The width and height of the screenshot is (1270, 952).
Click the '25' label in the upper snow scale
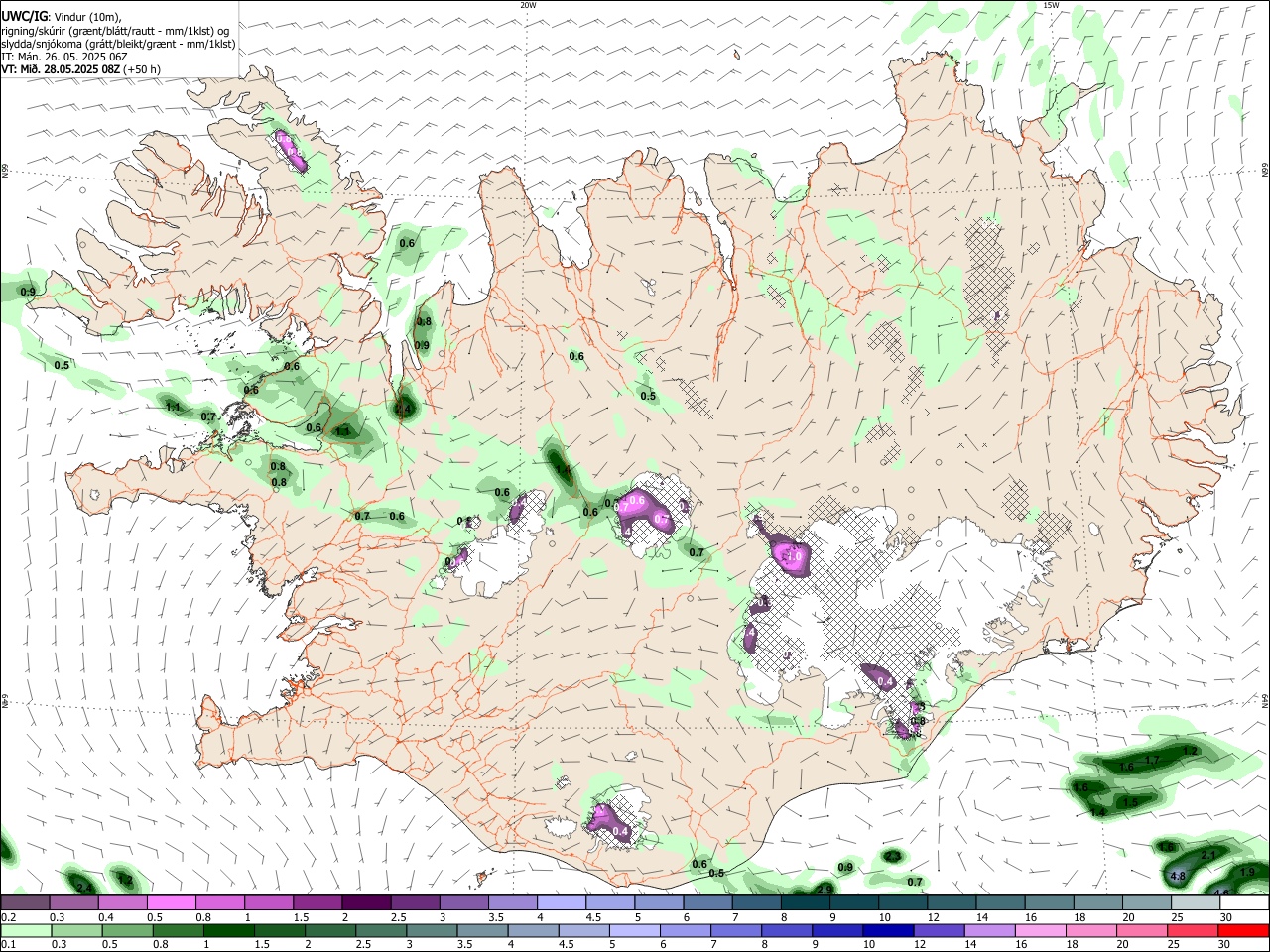point(1176,917)
